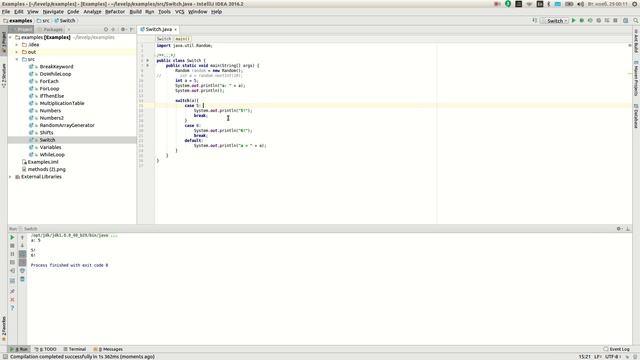Open the Database side tool window
The image size is (640, 360).
(636, 116)
